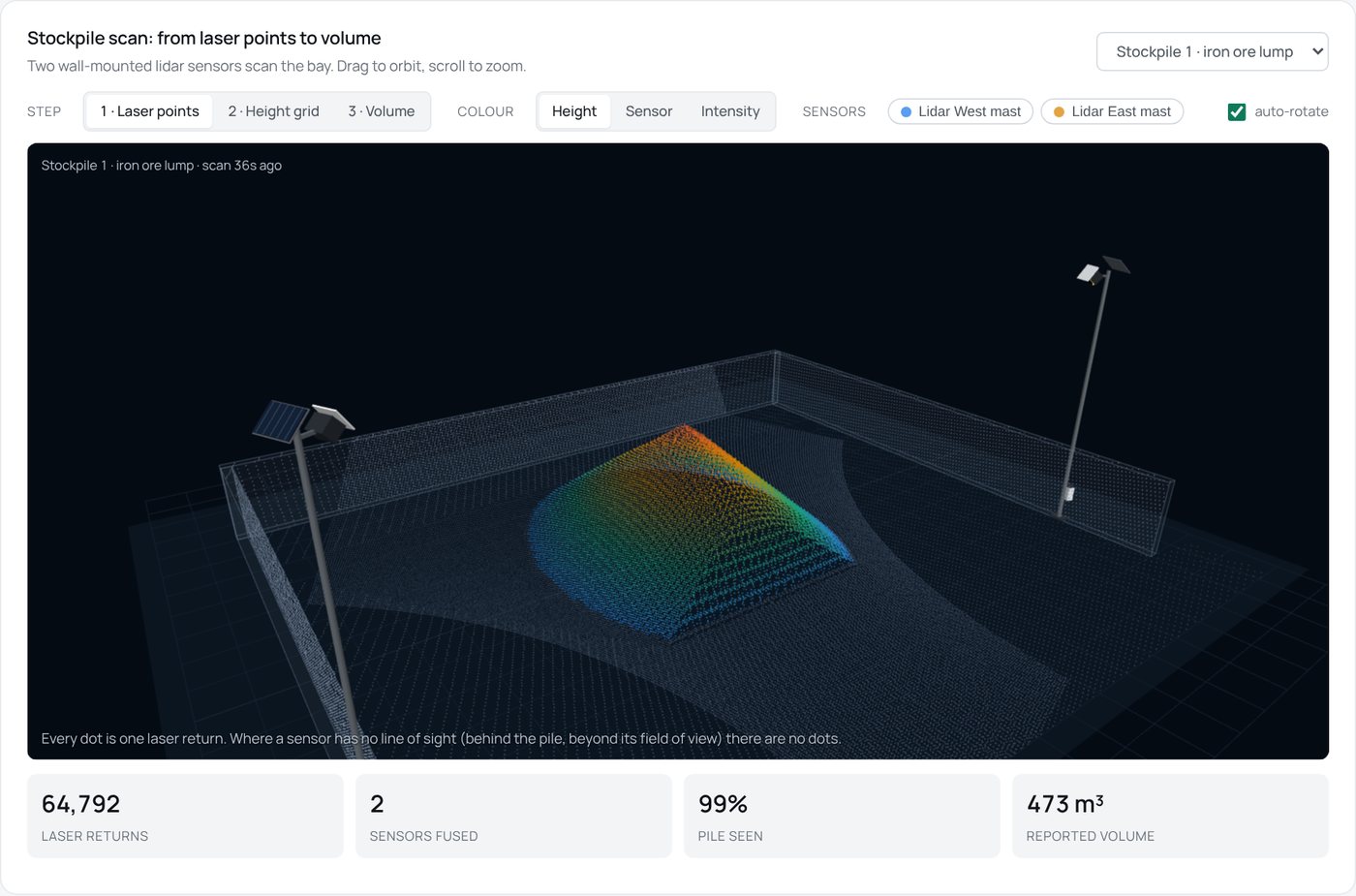
Task: Click the orange dot on Lidar East mast chip
Action: 1059,112
